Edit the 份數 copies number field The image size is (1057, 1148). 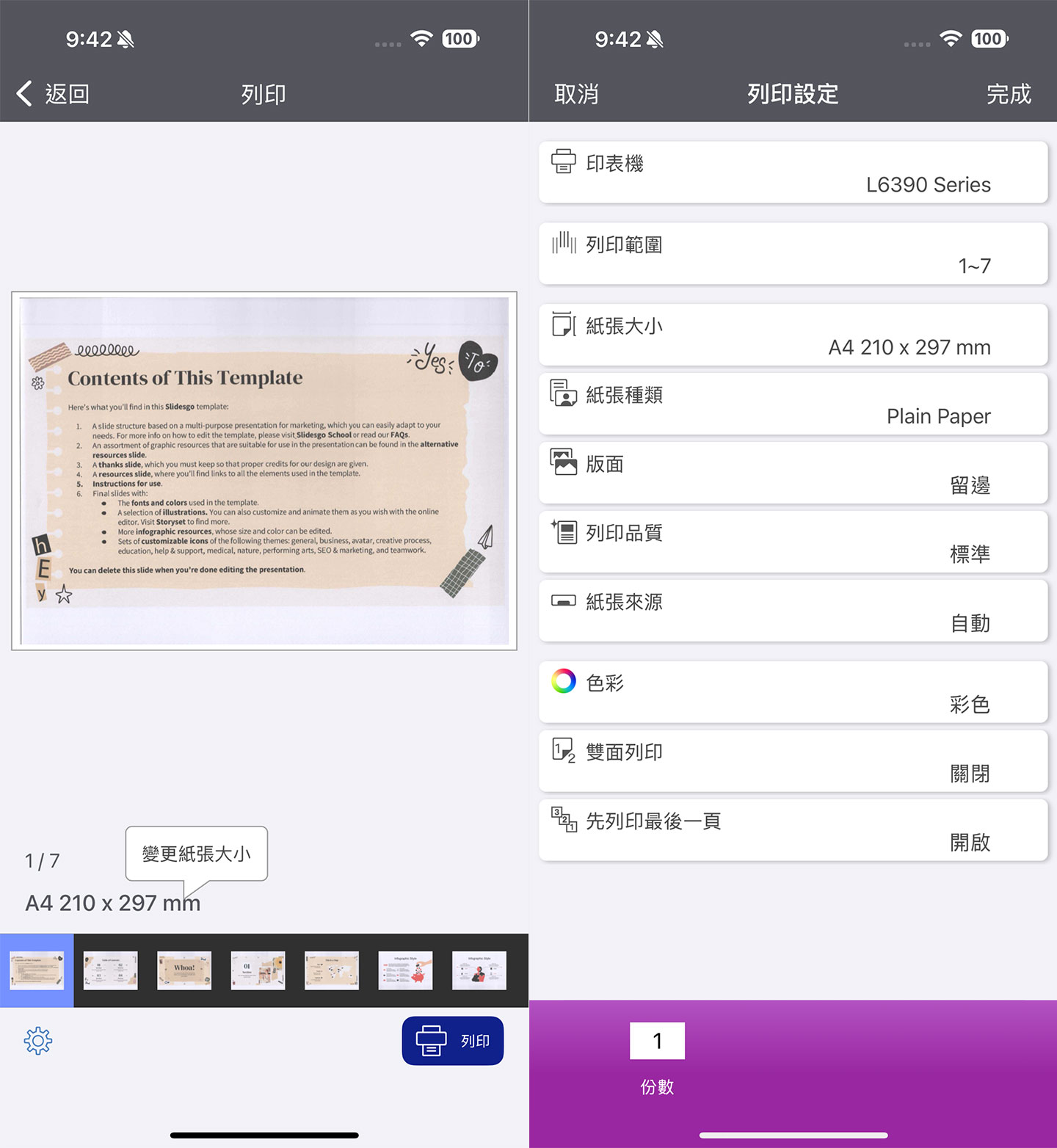coord(657,1041)
